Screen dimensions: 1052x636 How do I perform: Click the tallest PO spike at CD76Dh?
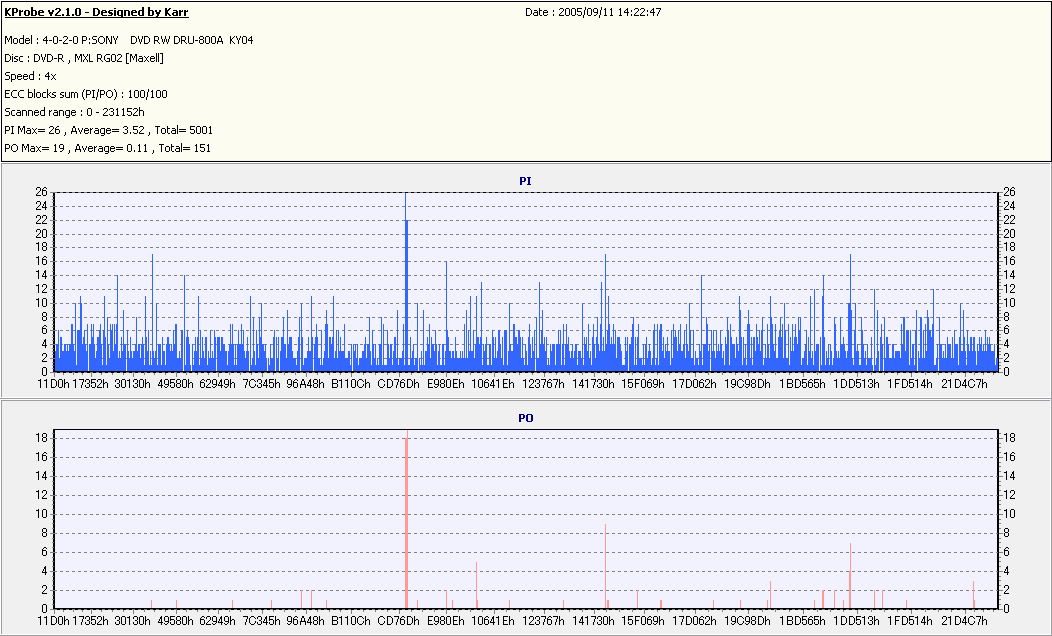407,520
